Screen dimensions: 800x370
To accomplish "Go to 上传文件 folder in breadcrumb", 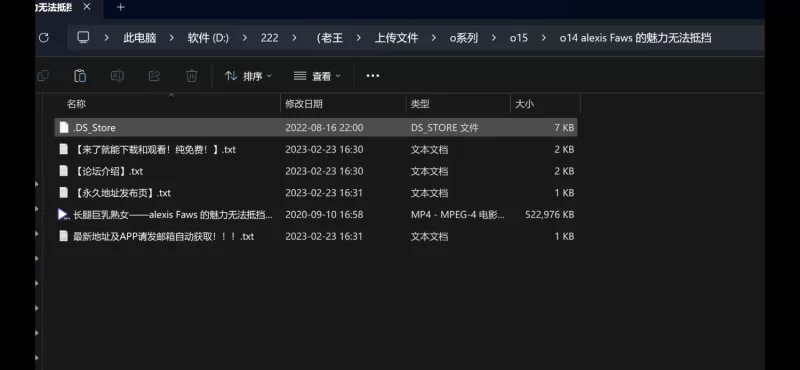I will 396,38.
